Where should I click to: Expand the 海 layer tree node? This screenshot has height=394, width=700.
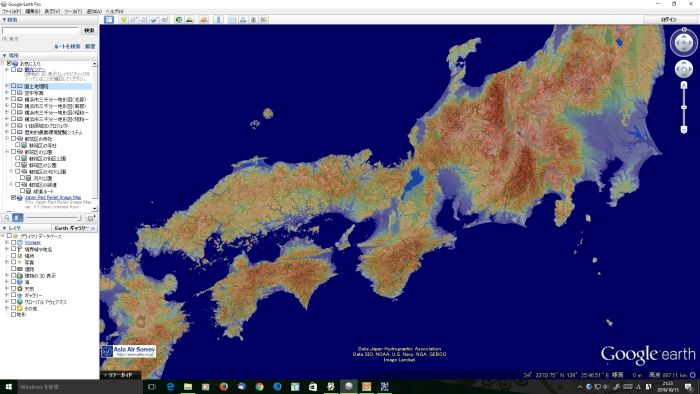[x=7, y=282]
